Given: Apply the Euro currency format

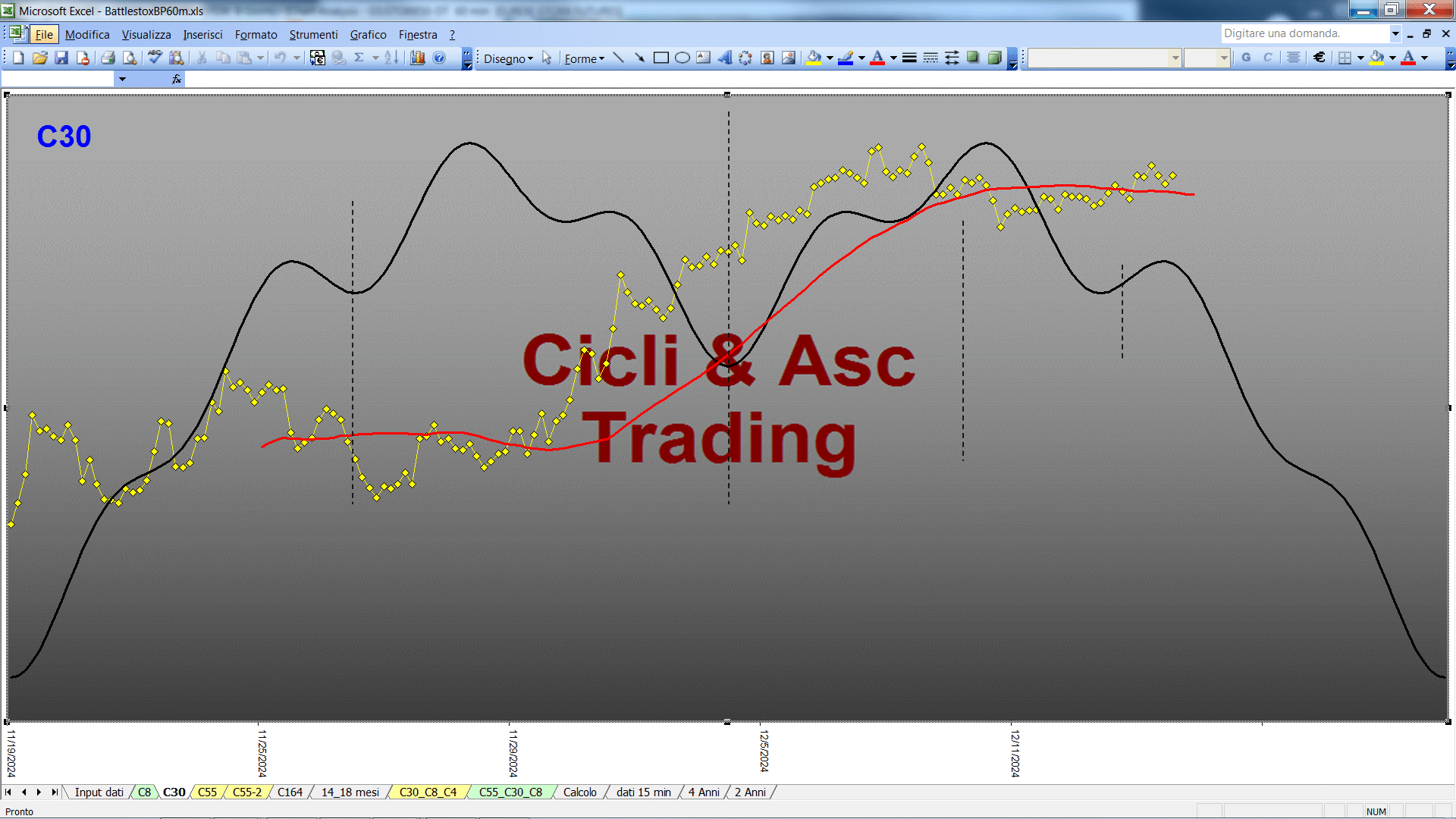Looking at the screenshot, I should point(1319,58).
